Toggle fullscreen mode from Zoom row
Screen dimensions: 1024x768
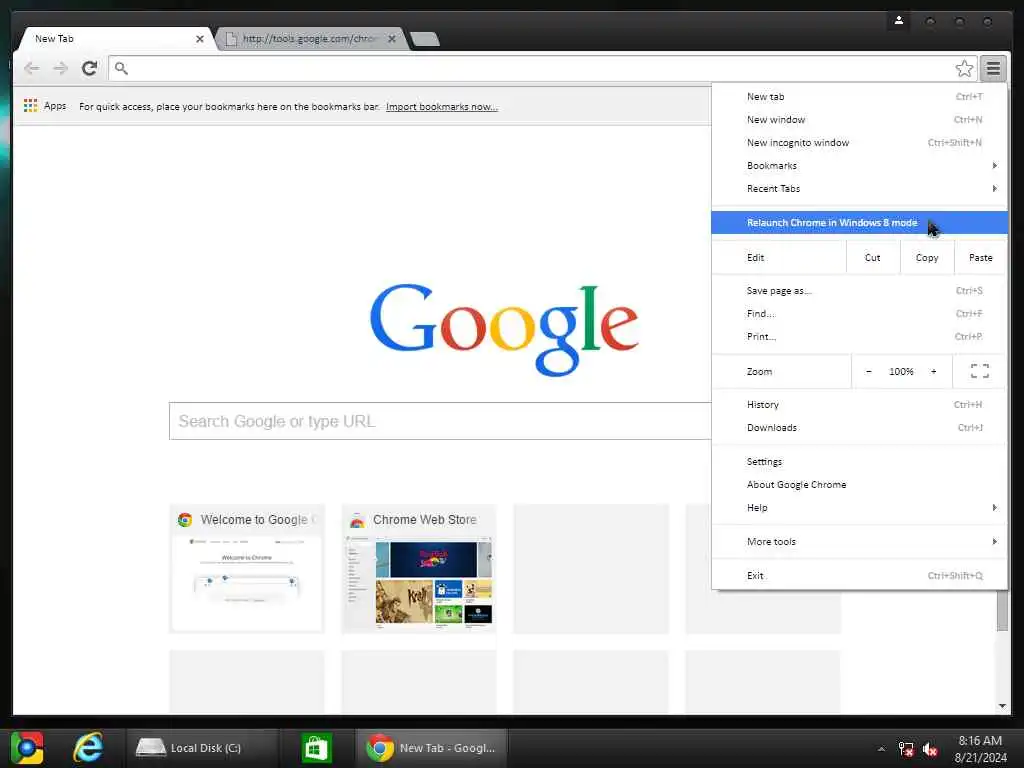point(980,372)
